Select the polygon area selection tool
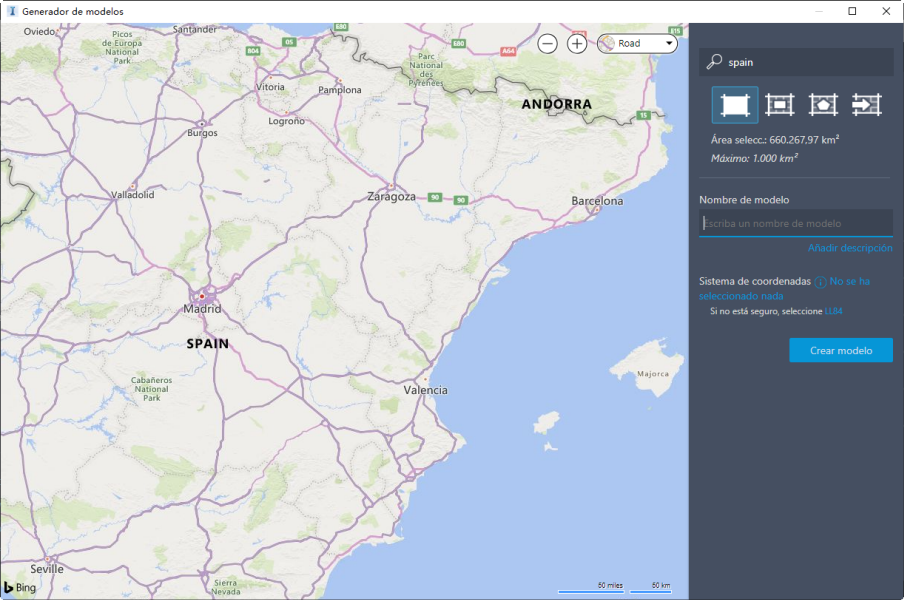The height and width of the screenshot is (600, 904). coord(823,105)
